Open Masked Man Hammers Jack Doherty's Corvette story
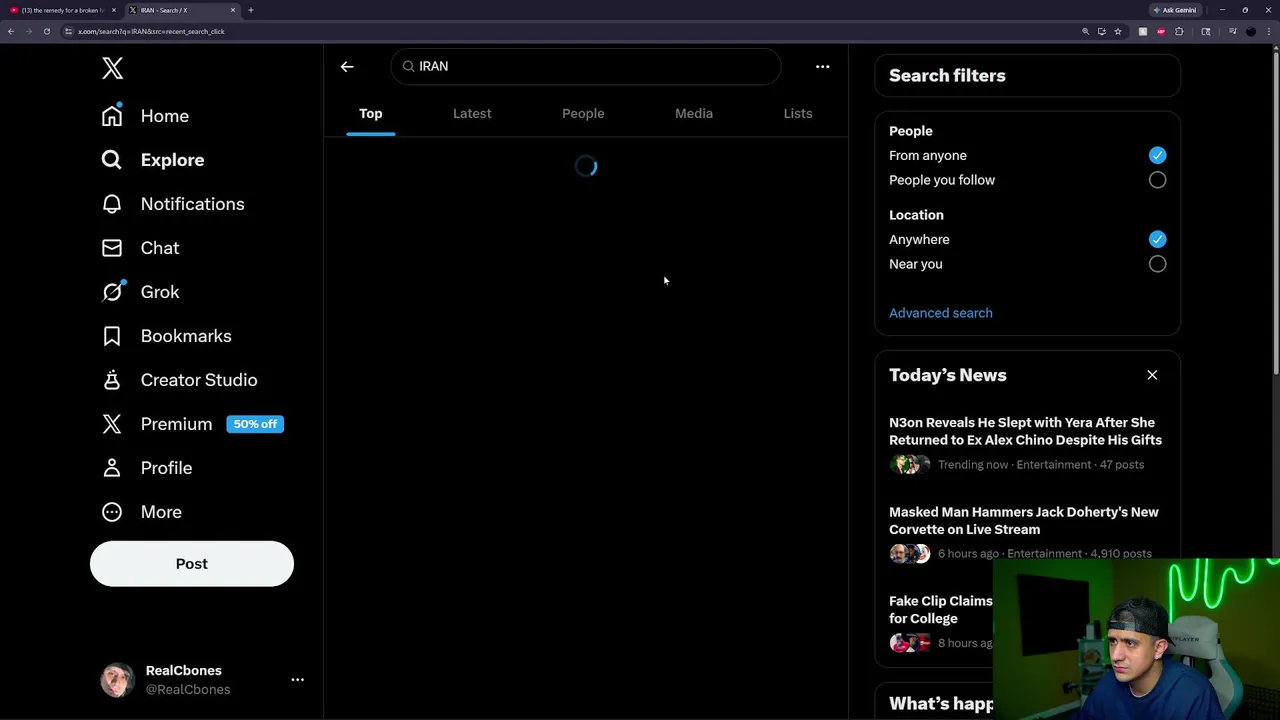Viewport: 1280px width, 720px height. point(1024,520)
